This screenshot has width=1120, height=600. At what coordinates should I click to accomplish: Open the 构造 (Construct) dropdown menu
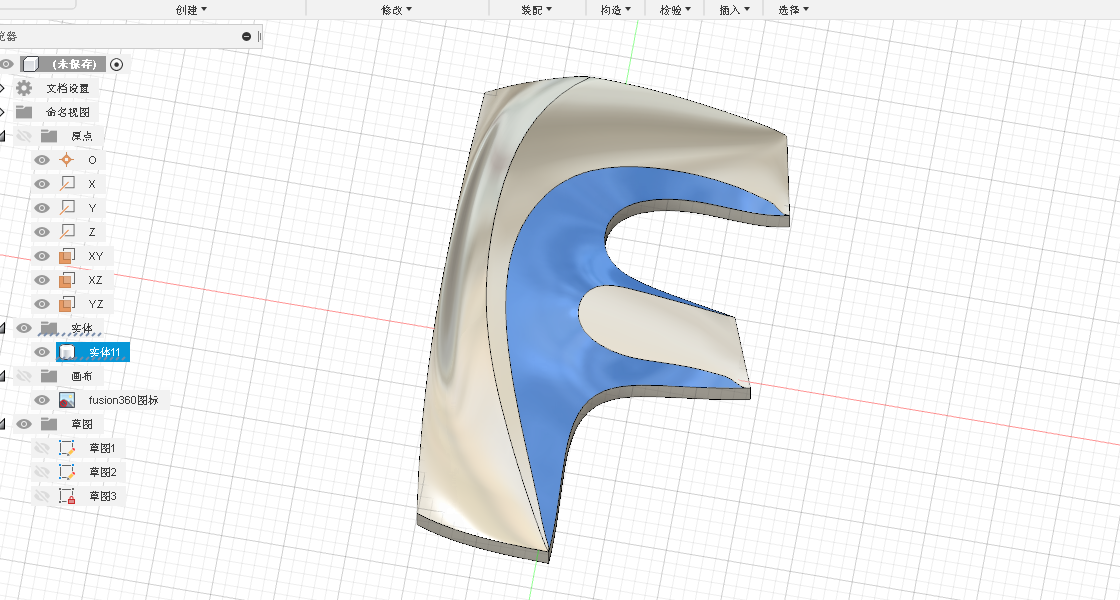(x=616, y=10)
